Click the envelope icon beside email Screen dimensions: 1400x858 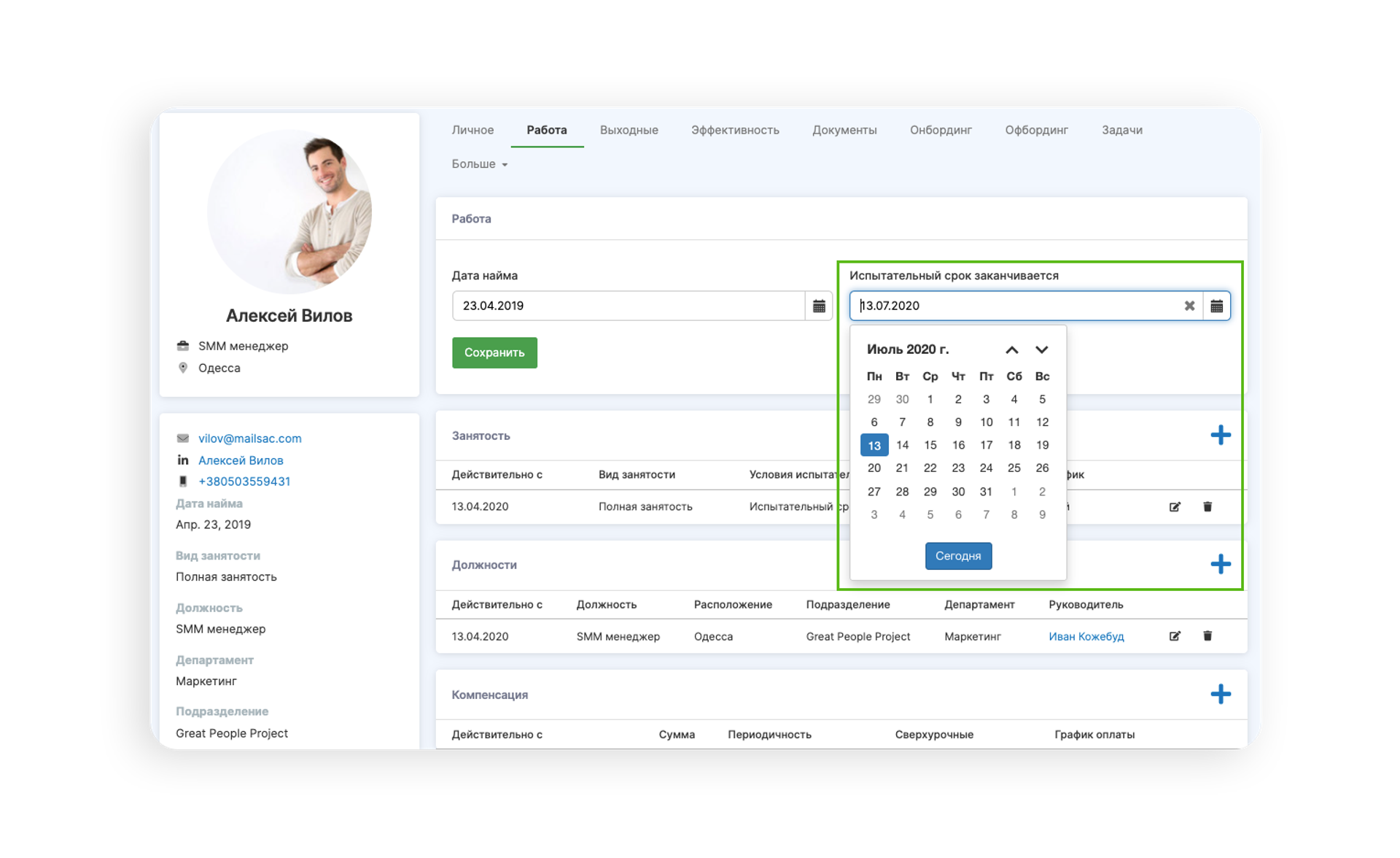click(x=183, y=438)
